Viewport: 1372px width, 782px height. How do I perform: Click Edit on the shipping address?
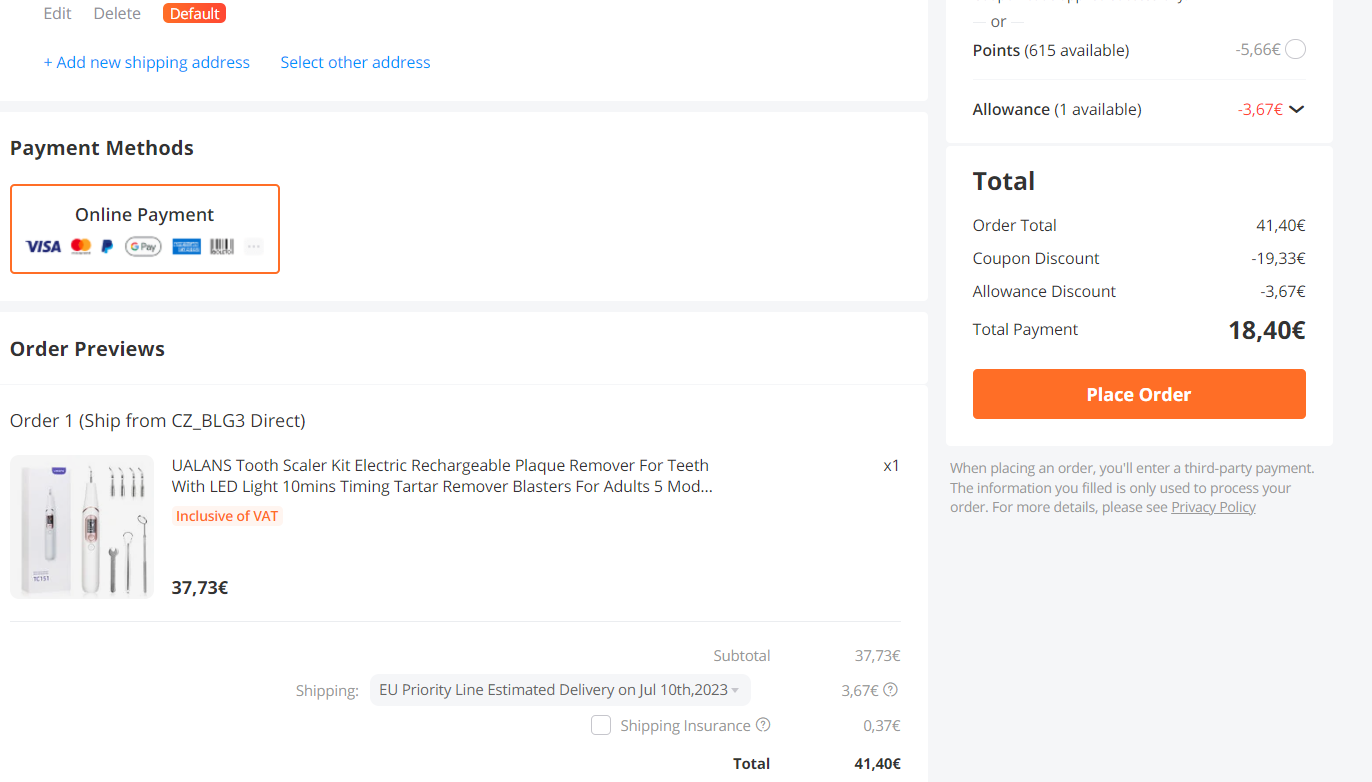58,13
